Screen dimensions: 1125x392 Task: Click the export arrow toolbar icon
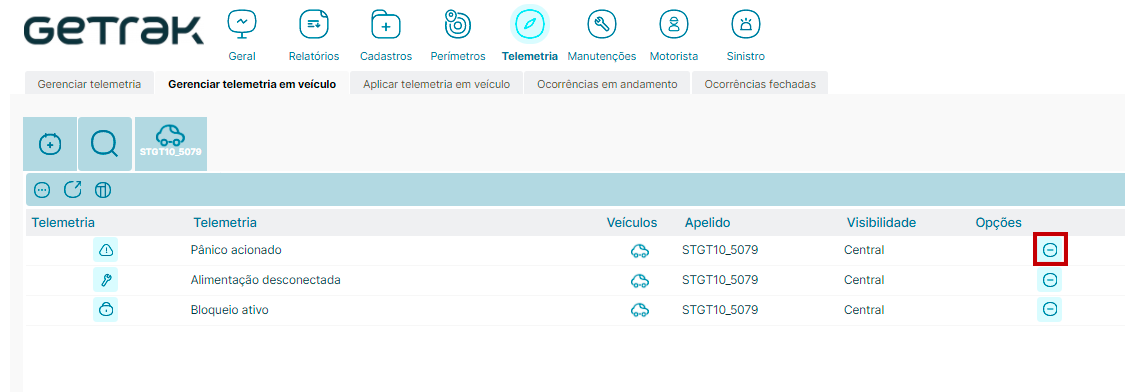(x=72, y=190)
